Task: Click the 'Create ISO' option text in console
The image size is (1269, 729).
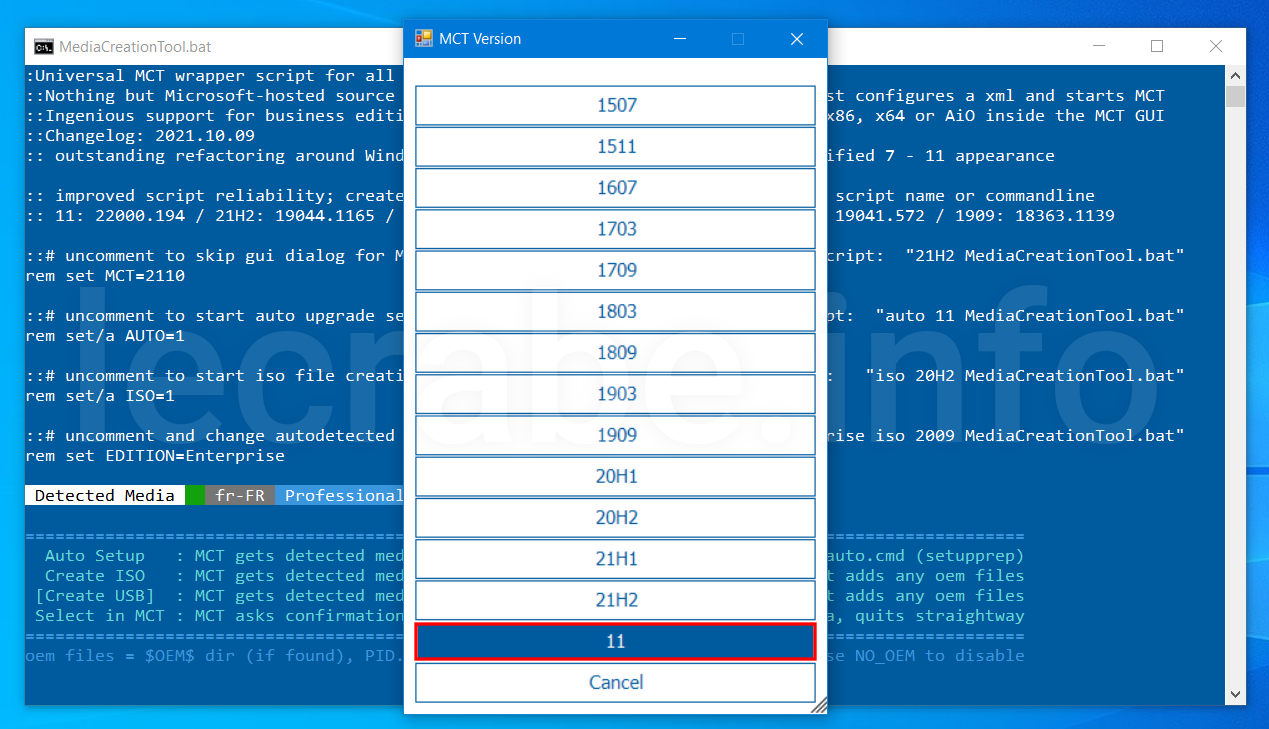Action: click(x=95, y=575)
